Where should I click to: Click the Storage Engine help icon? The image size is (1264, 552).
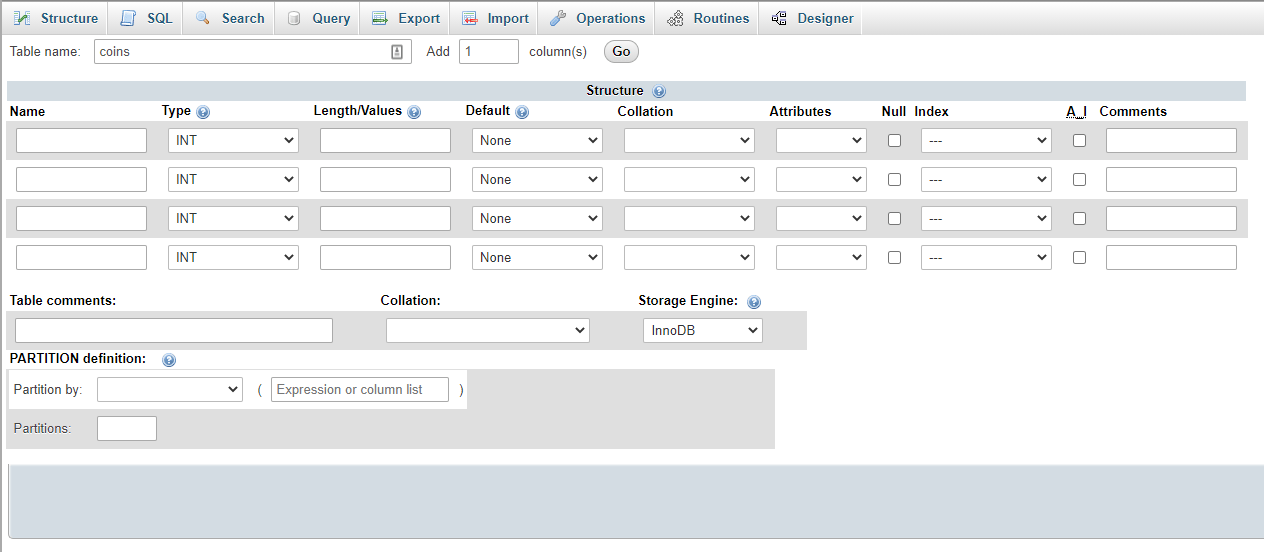tap(754, 301)
